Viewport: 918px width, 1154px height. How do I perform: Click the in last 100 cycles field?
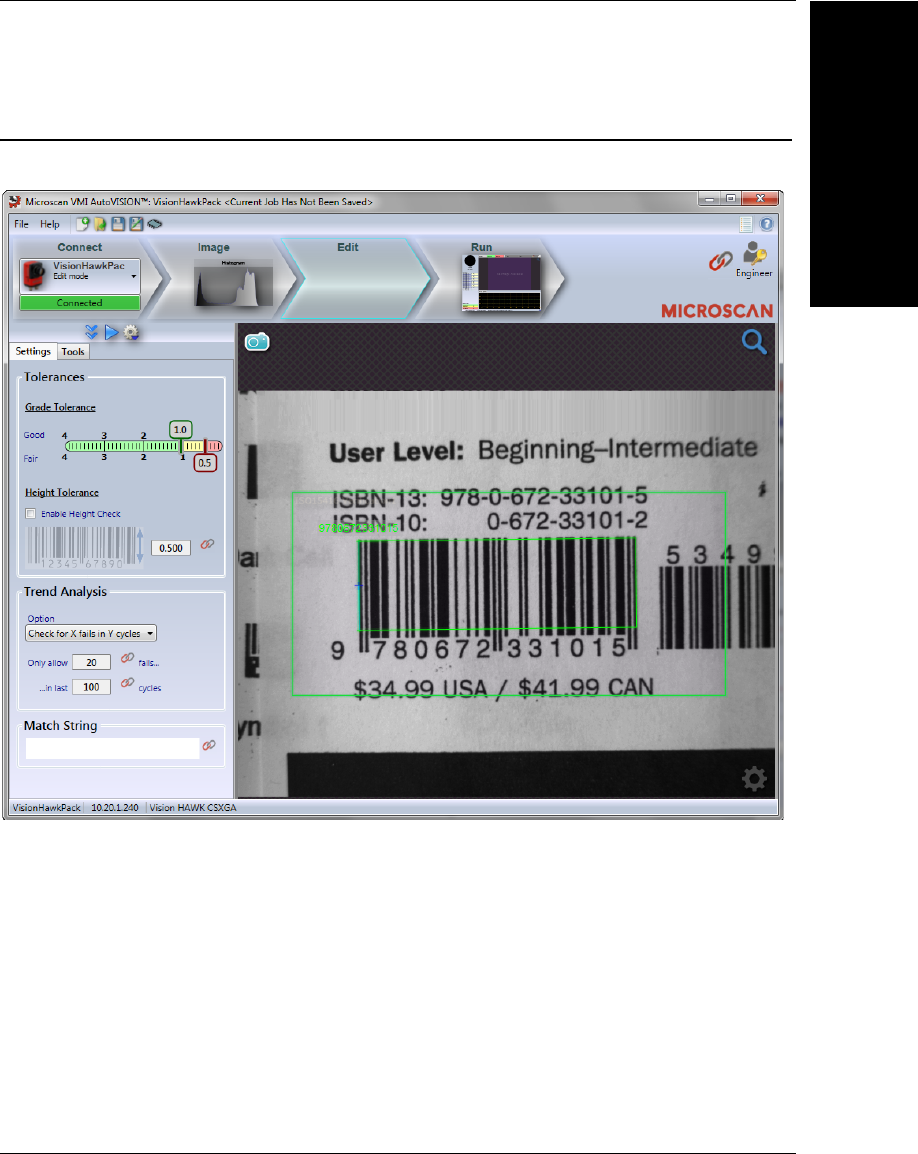click(91, 687)
